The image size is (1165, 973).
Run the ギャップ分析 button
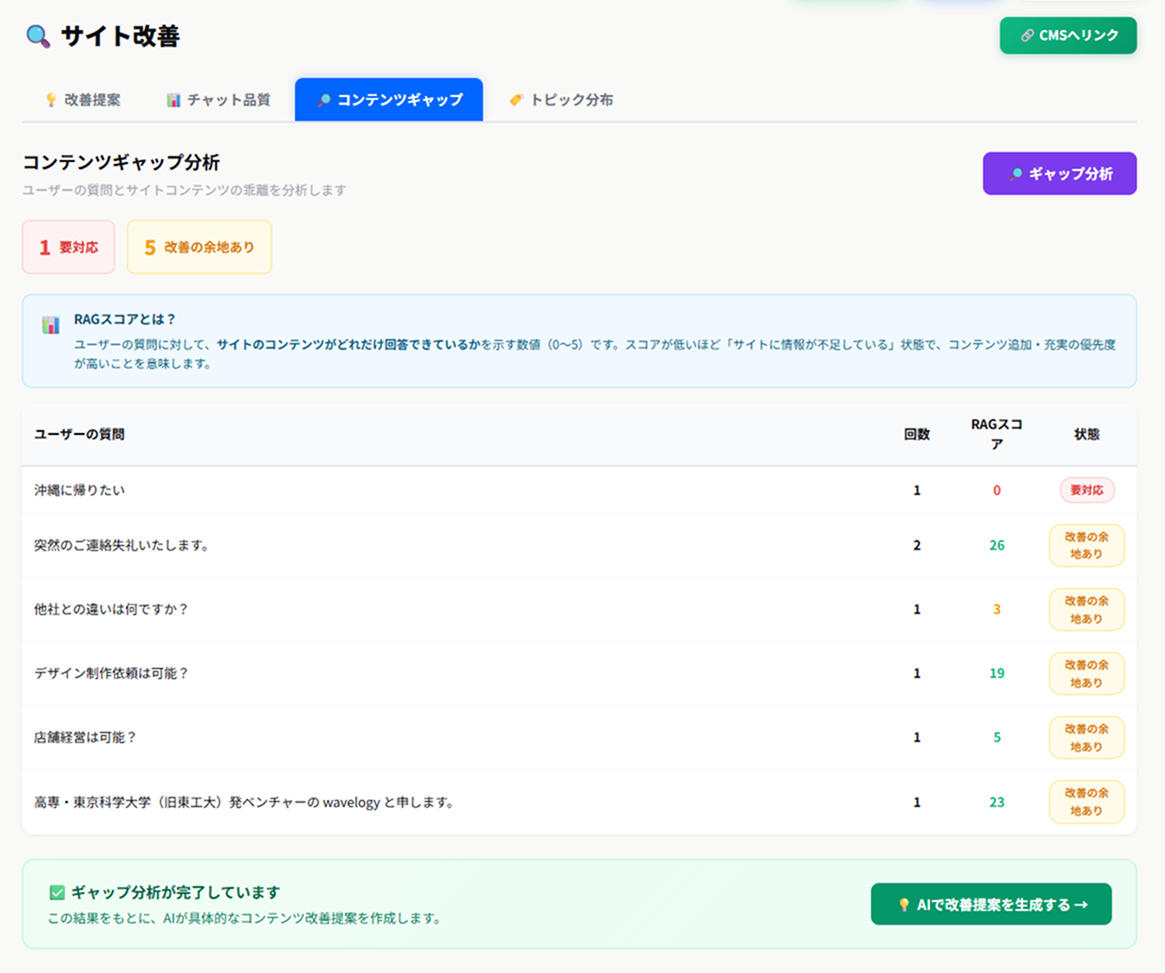click(1059, 174)
